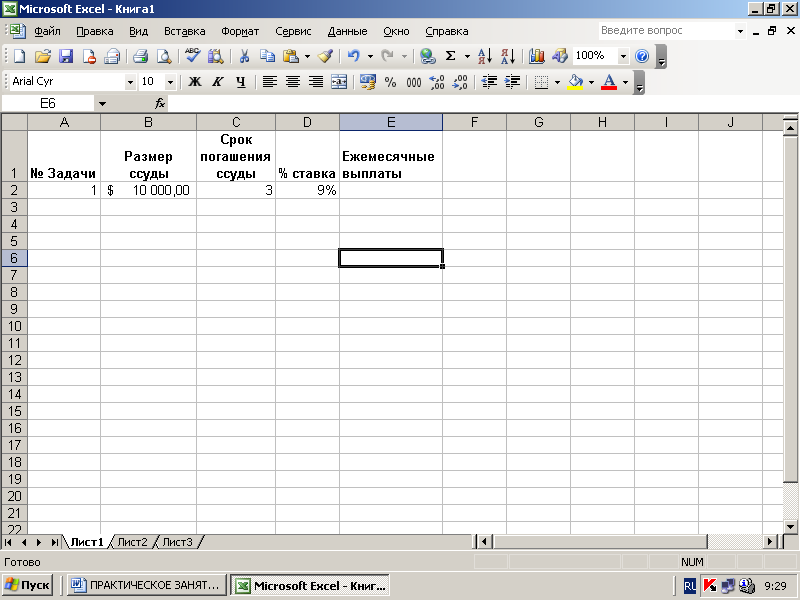Screen dimensions: 800x600
Task: Open the Вставка menu
Action: coord(185,31)
